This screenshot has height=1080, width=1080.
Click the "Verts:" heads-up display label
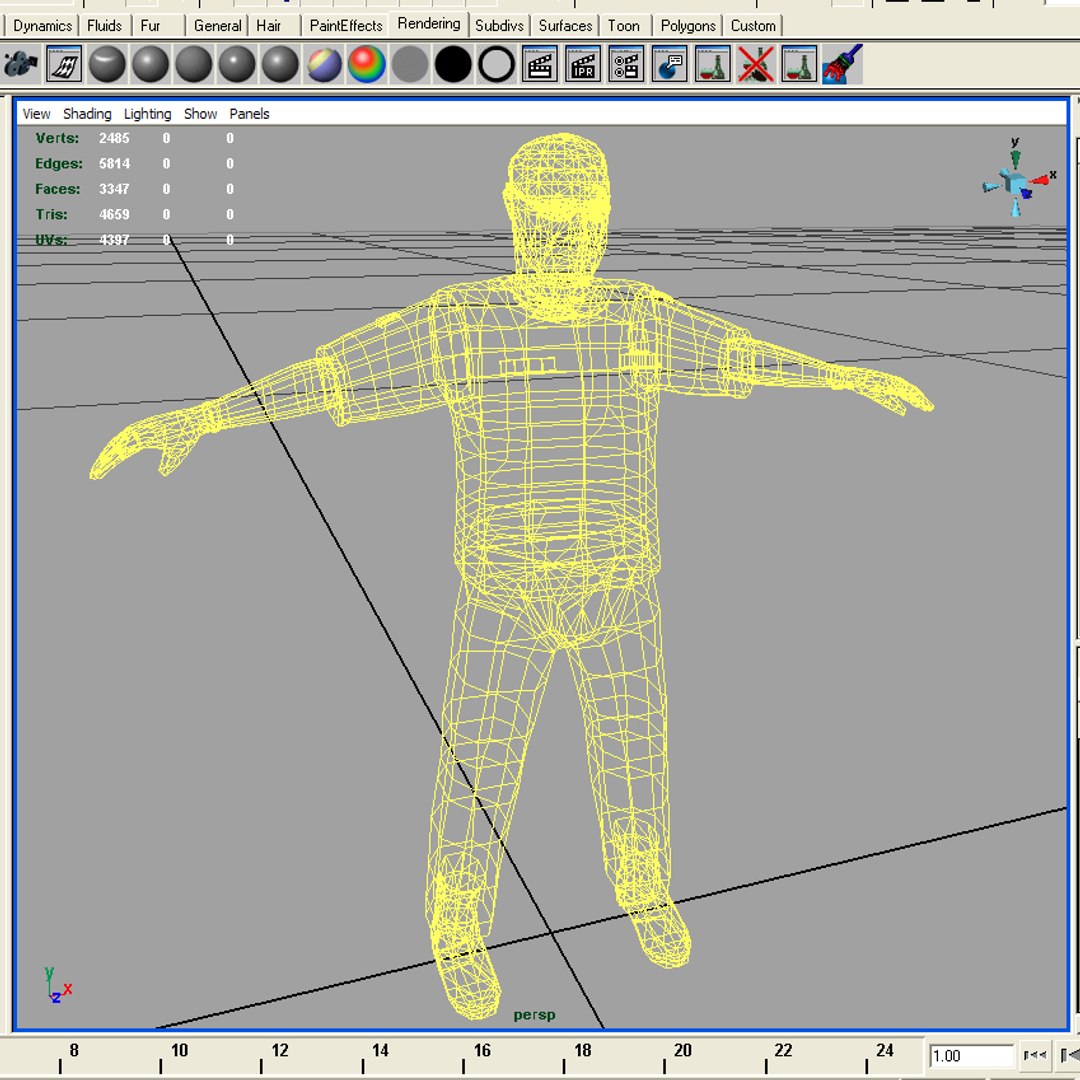click(x=57, y=138)
